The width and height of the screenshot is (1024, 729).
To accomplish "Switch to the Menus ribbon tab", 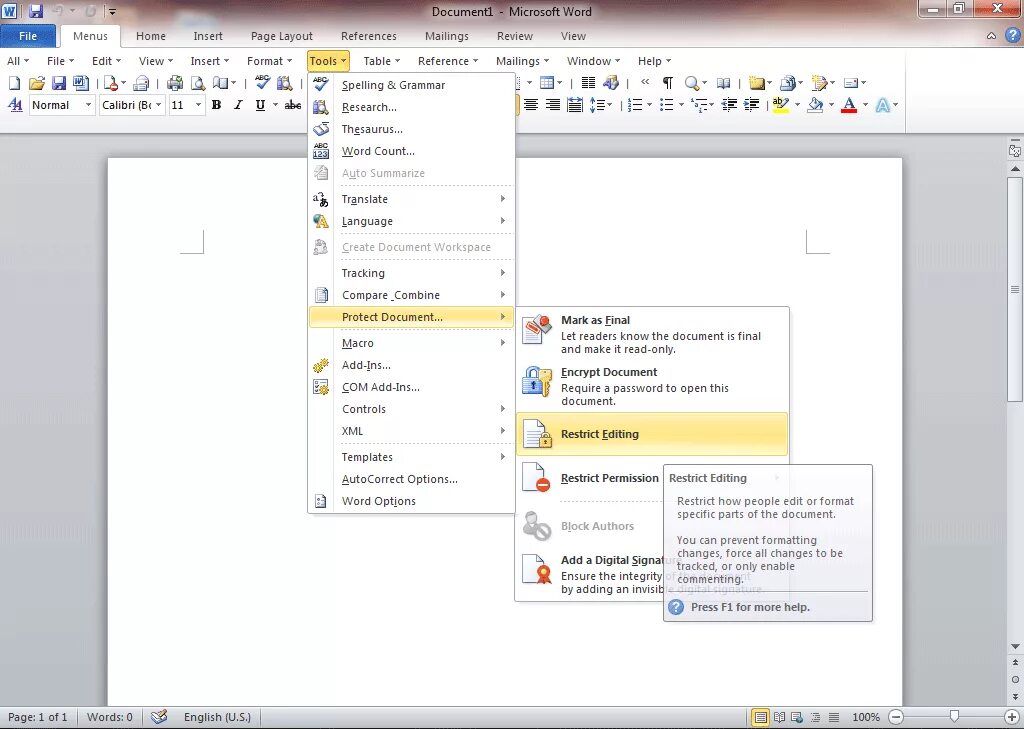I will coord(91,36).
